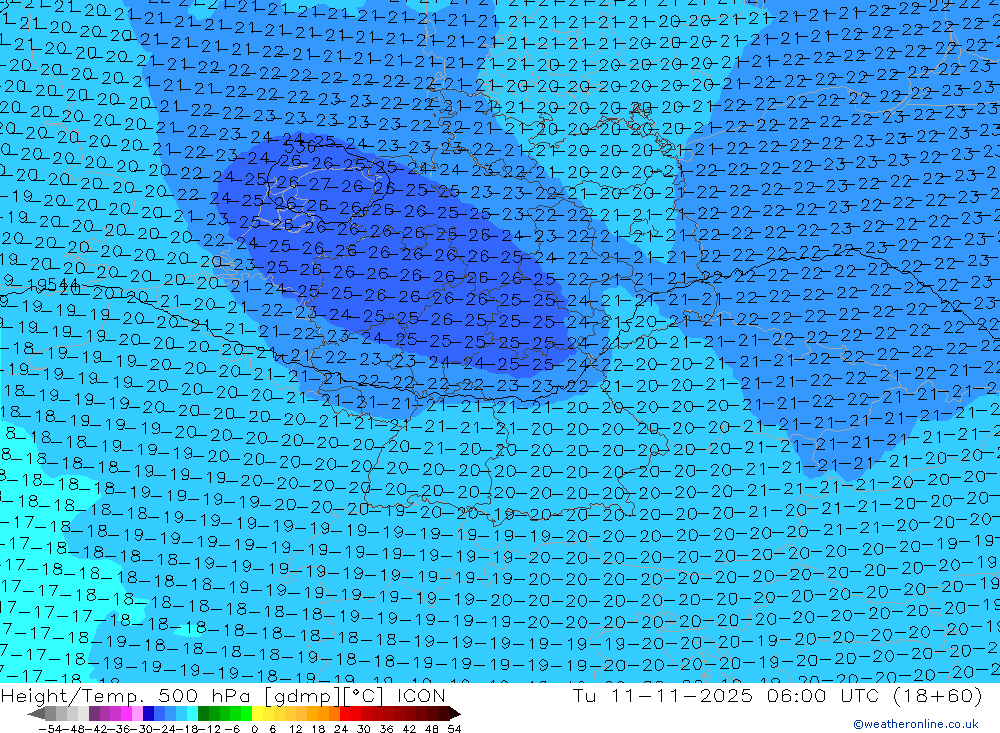Click the 27 temperature value in the cold core
Viewport: 1000px width, 733px height.
[x=320, y=185]
